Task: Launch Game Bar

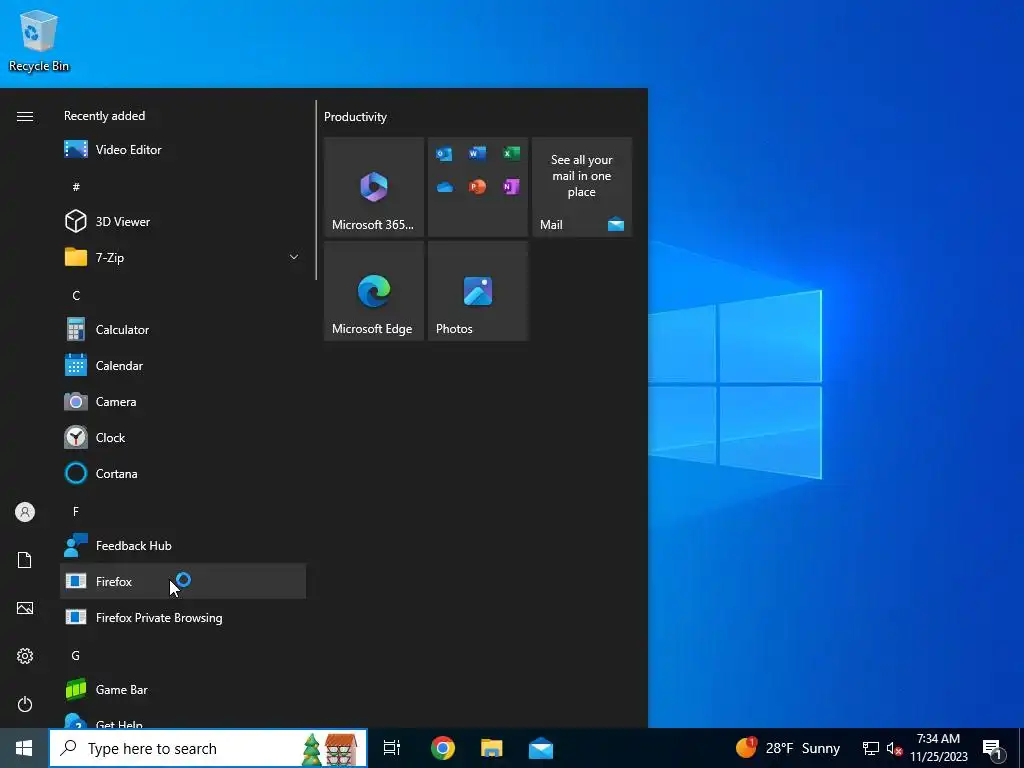Action: click(x=183, y=690)
